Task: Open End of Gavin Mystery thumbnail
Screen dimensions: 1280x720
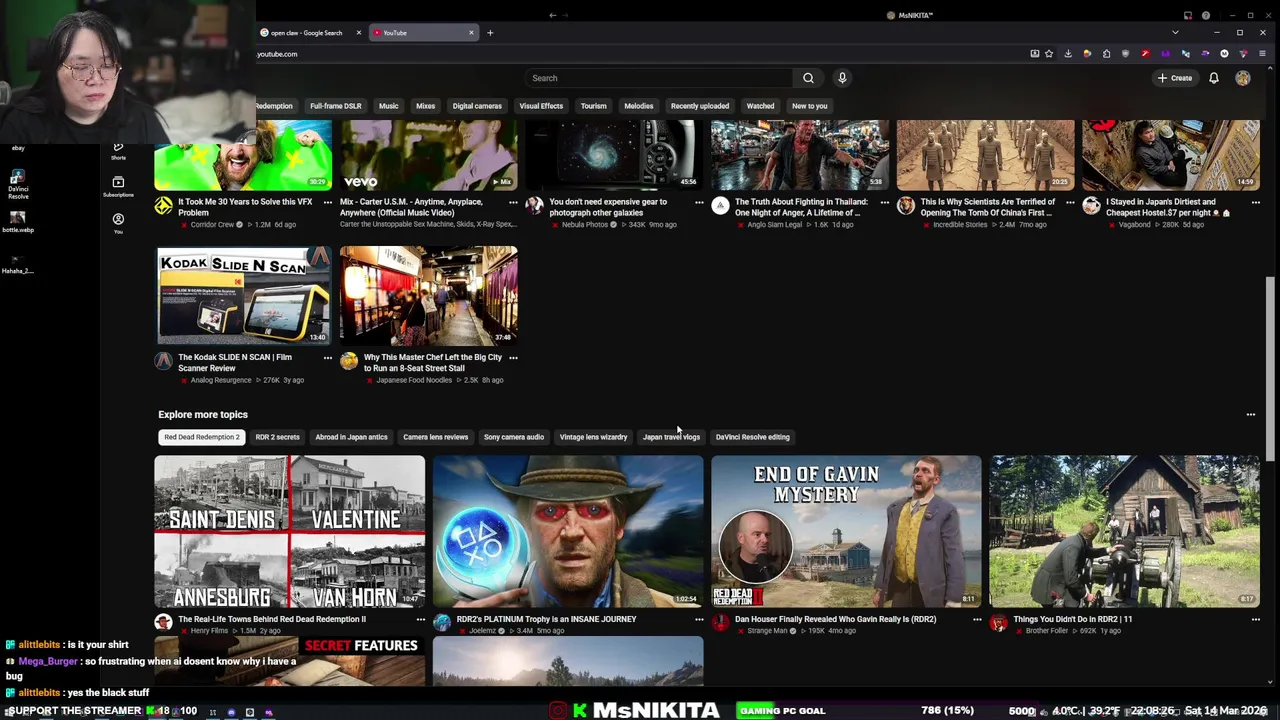Action: click(x=846, y=531)
